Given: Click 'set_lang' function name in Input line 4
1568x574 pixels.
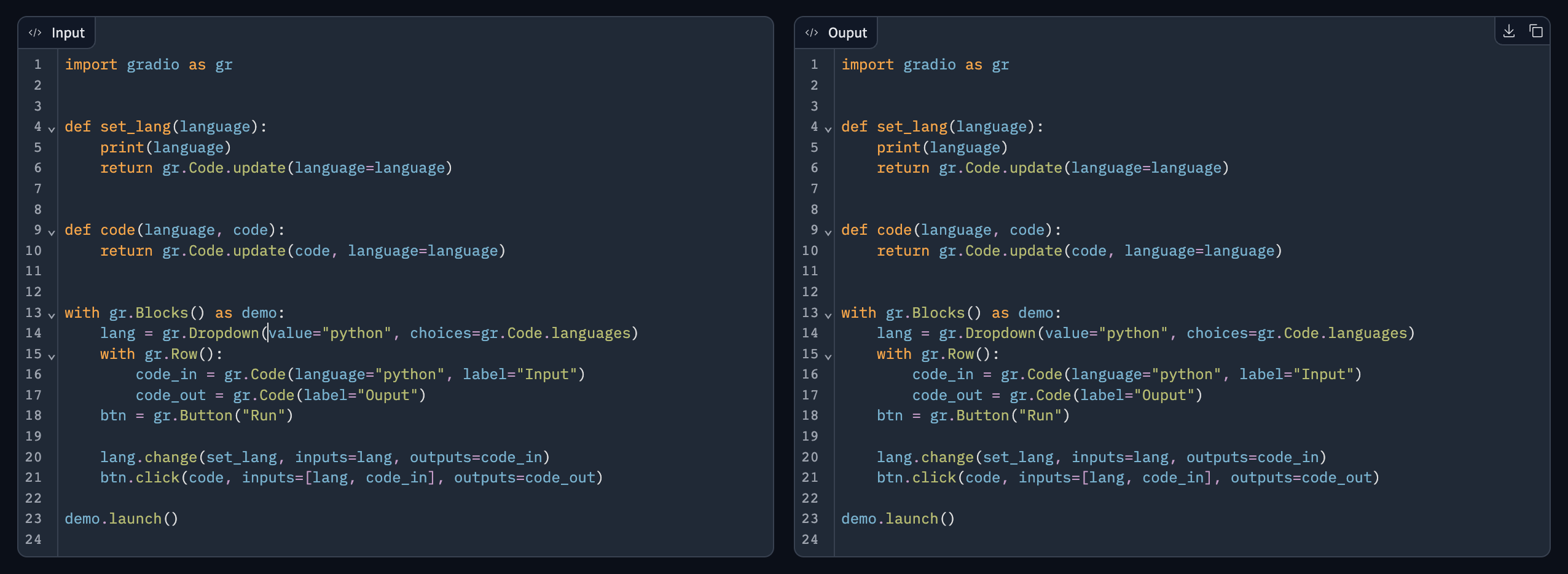Looking at the screenshot, I should [135, 127].
